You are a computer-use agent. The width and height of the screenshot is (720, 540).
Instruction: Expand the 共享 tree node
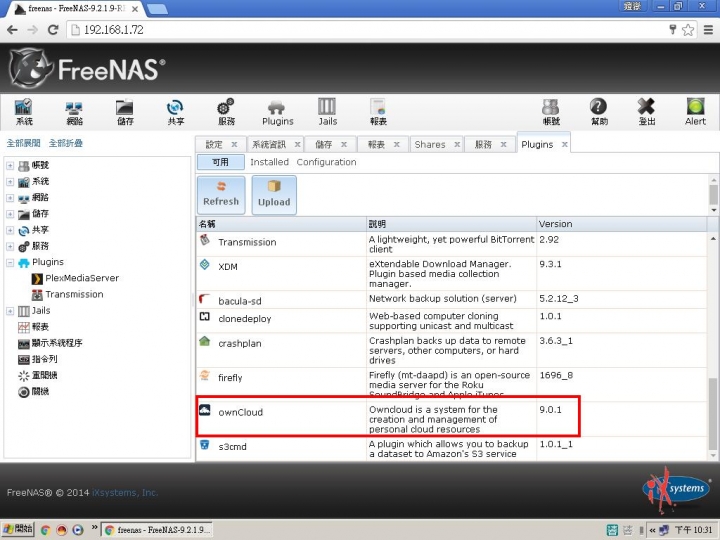click(10, 231)
